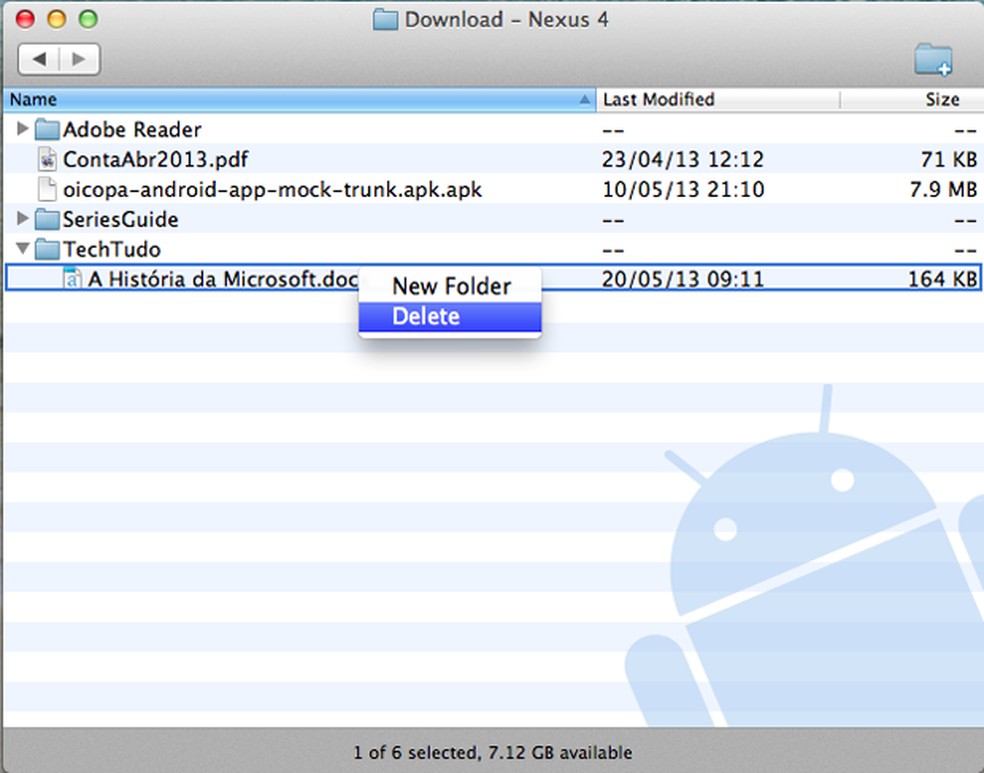Zoom the window with the green button

[x=88, y=19]
